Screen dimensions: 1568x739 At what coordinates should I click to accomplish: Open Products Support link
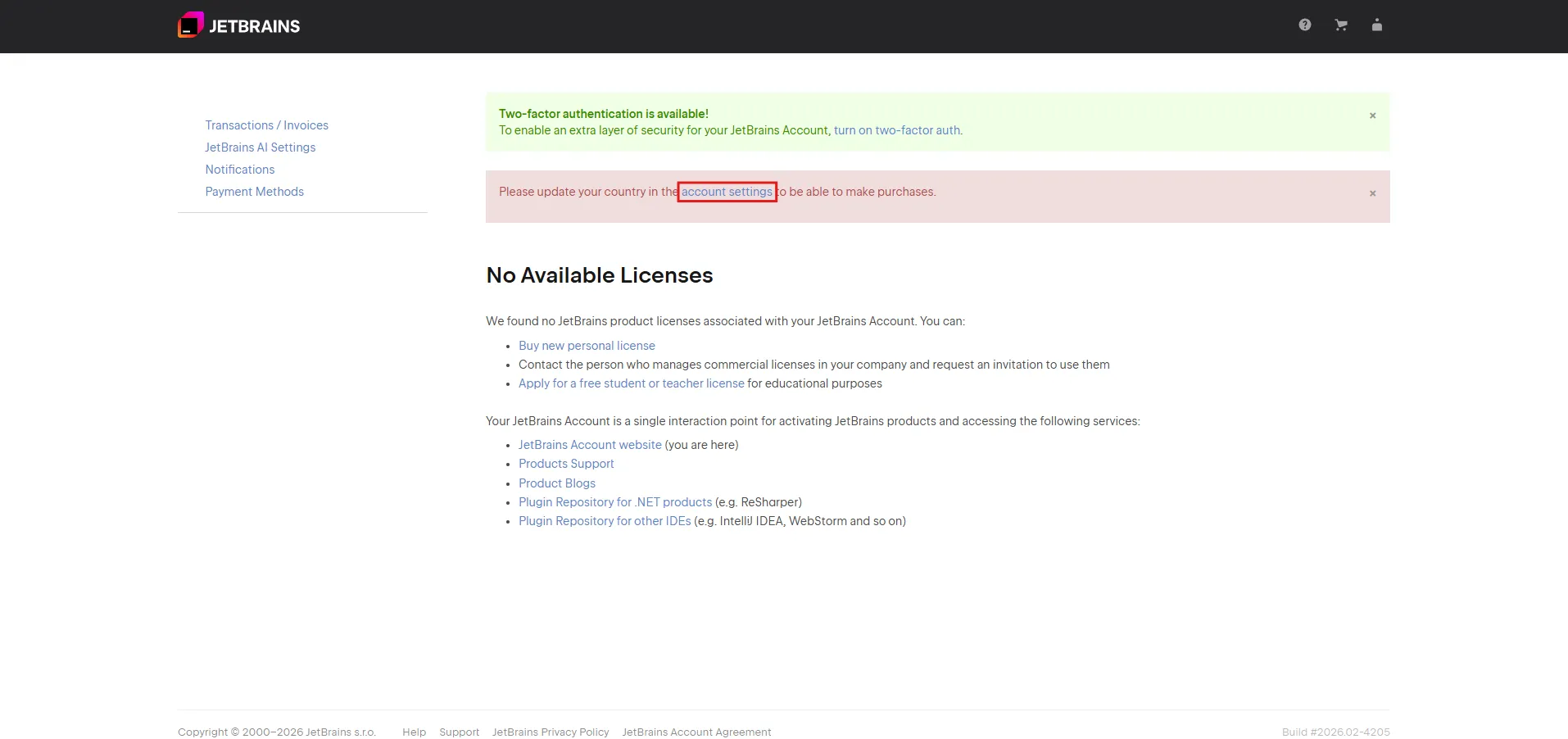coord(566,464)
